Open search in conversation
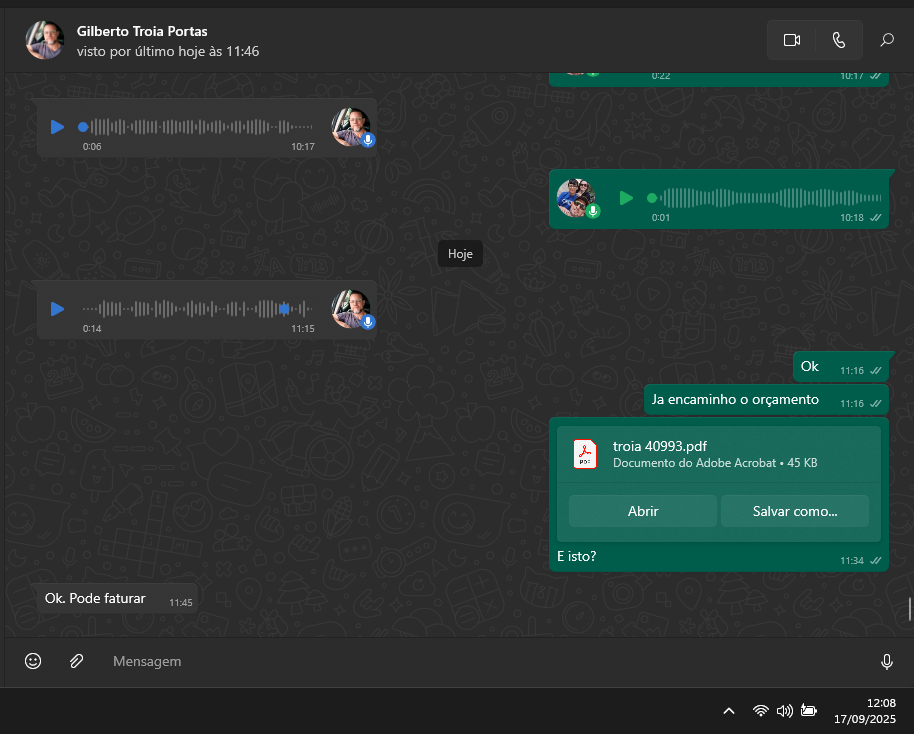The height and width of the screenshot is (734, 914). tap(886, 41)
